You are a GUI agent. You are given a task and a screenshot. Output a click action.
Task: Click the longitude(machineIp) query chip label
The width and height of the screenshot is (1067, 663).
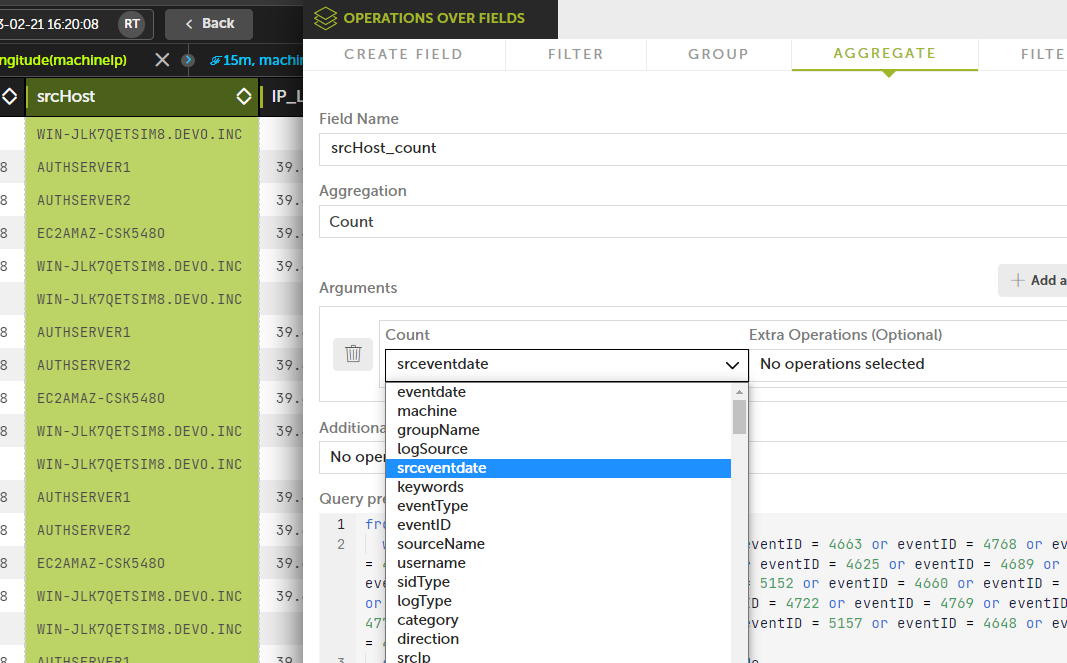63,60
